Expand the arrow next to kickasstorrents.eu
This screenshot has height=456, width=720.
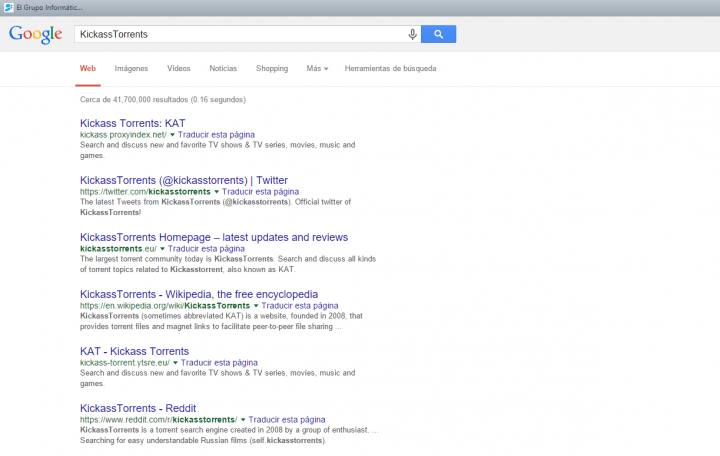click(x=162, y=248)
